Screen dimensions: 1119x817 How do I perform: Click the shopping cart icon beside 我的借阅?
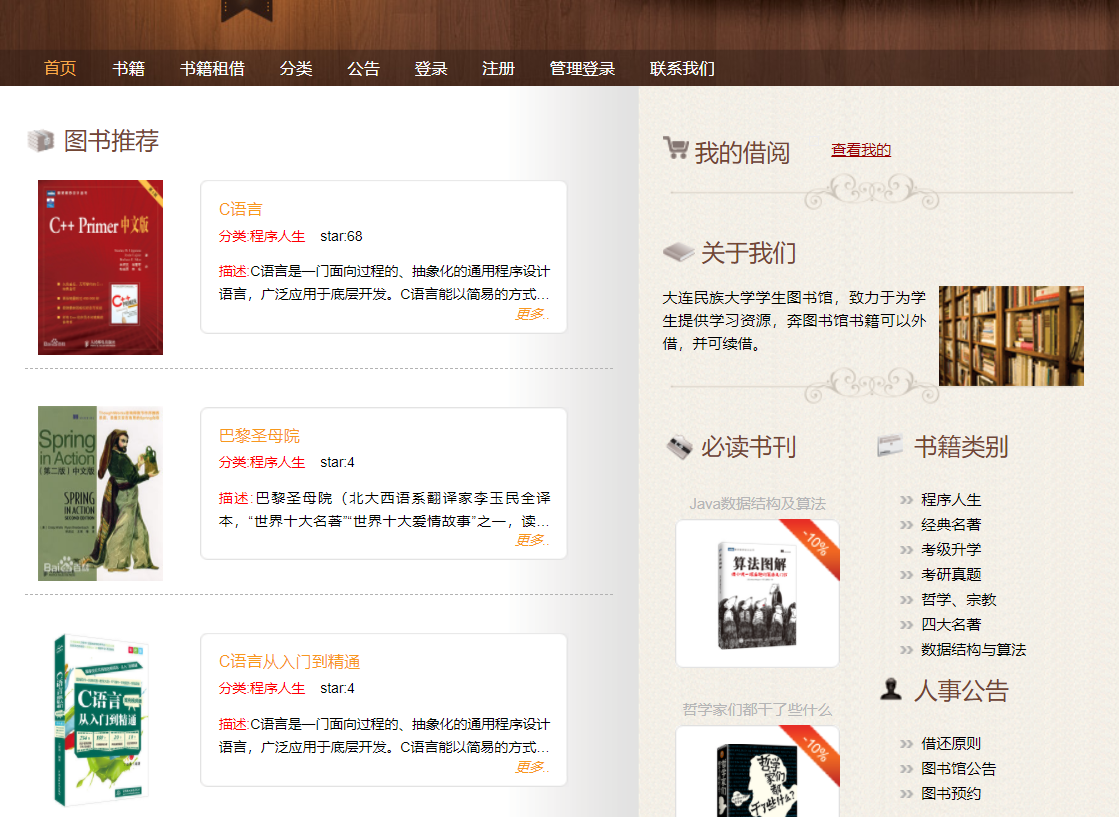[675, 148]
